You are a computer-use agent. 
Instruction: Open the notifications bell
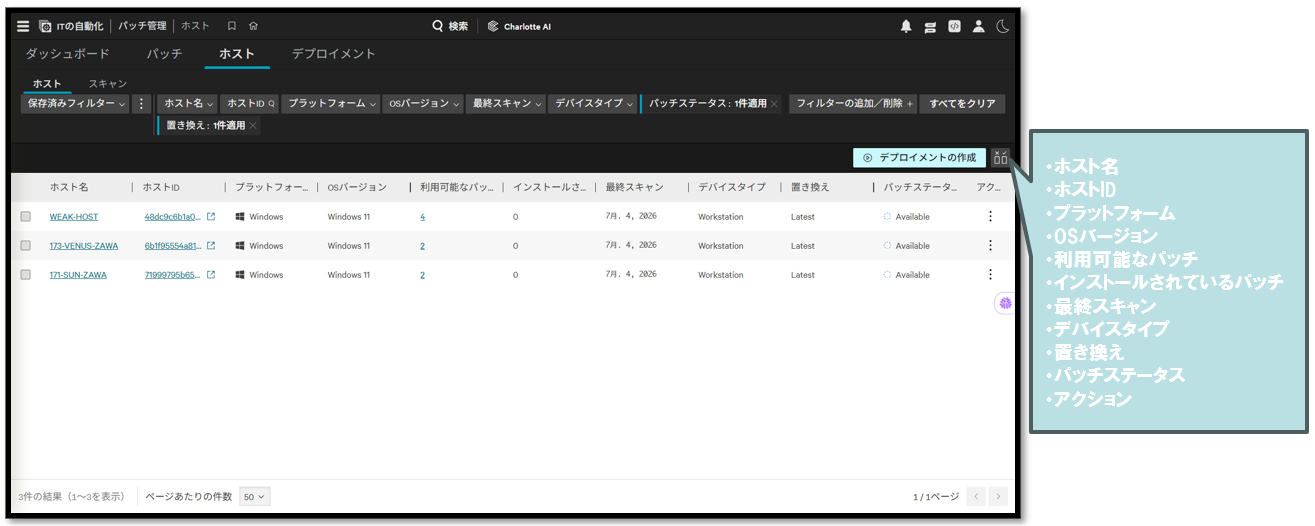[x=906, y=27]
